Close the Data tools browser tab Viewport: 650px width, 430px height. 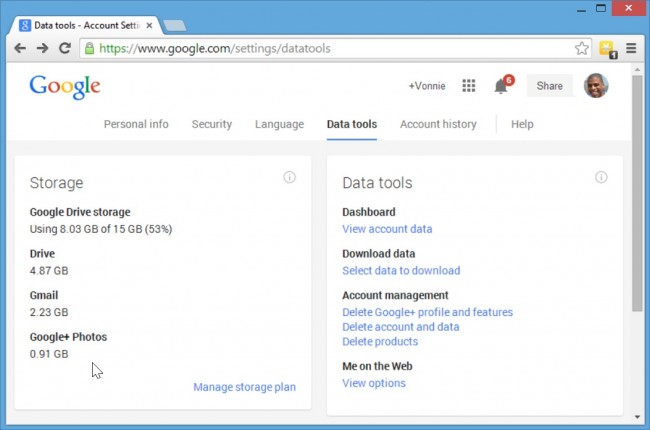coord(149,26)
